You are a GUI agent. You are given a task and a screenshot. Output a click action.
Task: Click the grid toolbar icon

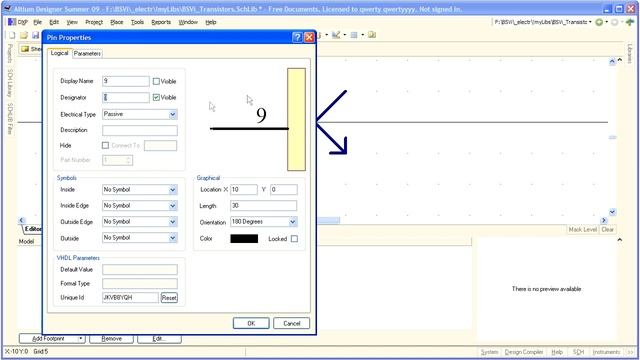click(354, 35)
